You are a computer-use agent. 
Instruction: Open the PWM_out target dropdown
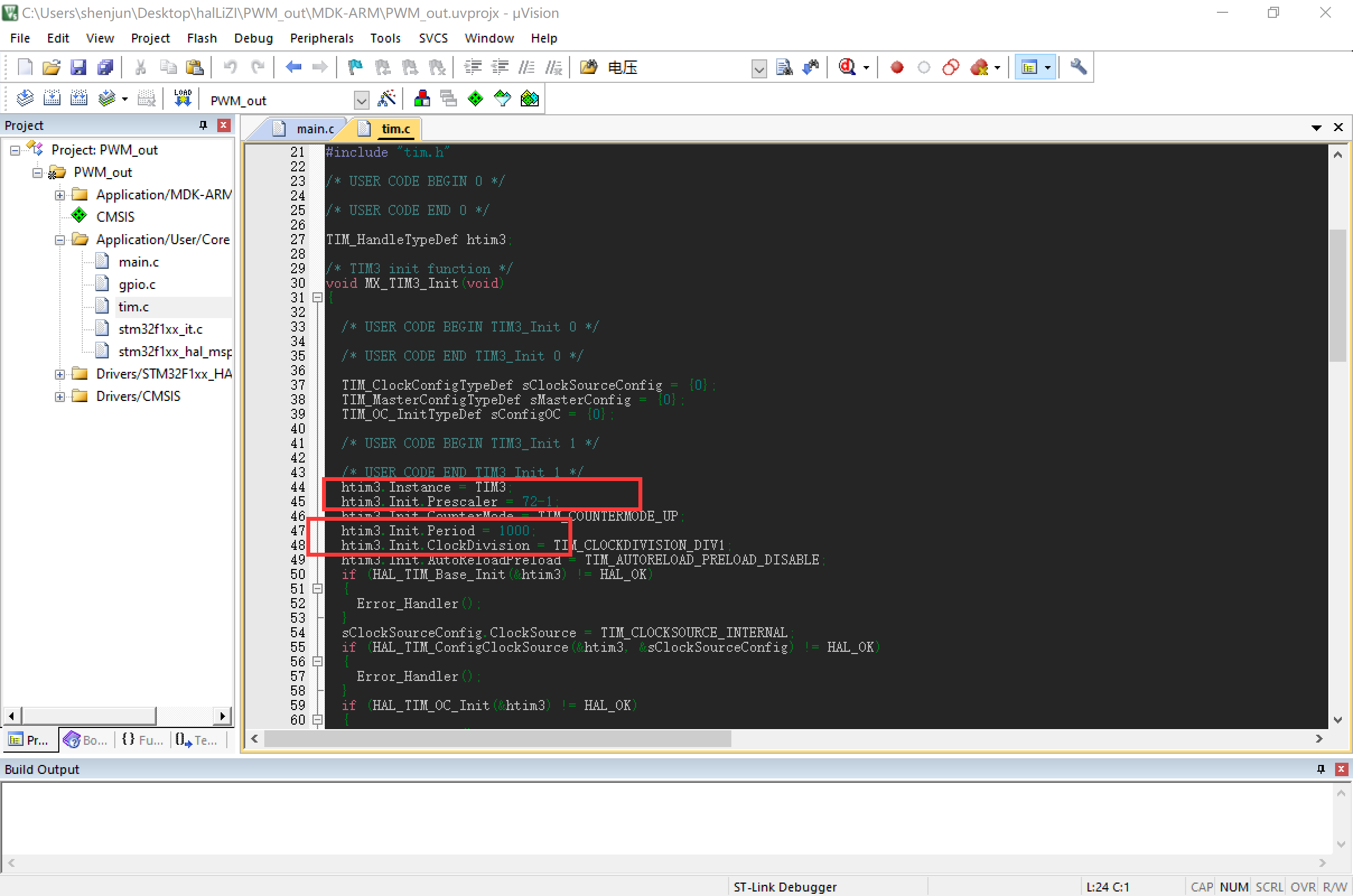(x=361, y=101)
